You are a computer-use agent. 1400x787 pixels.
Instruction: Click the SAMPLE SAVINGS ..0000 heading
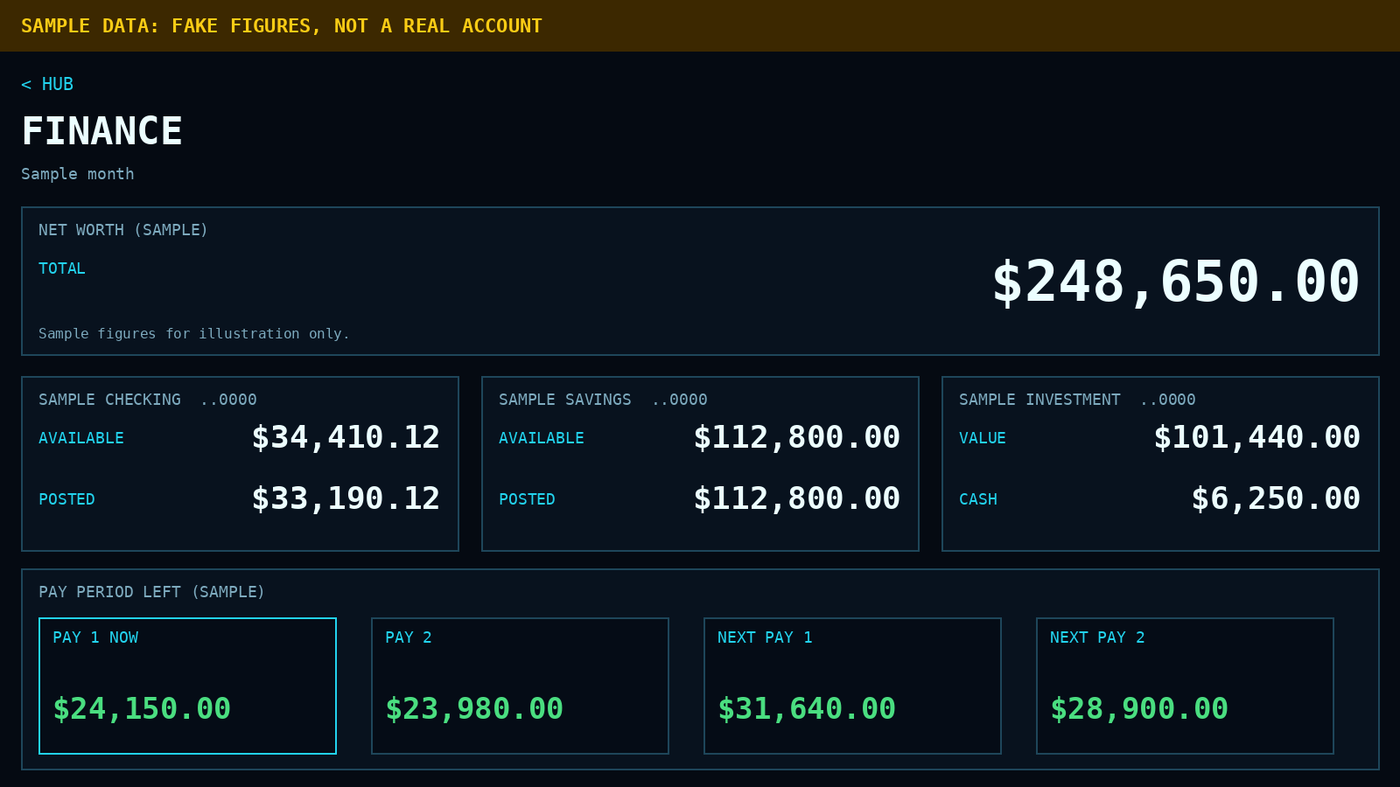click(603, 400)
